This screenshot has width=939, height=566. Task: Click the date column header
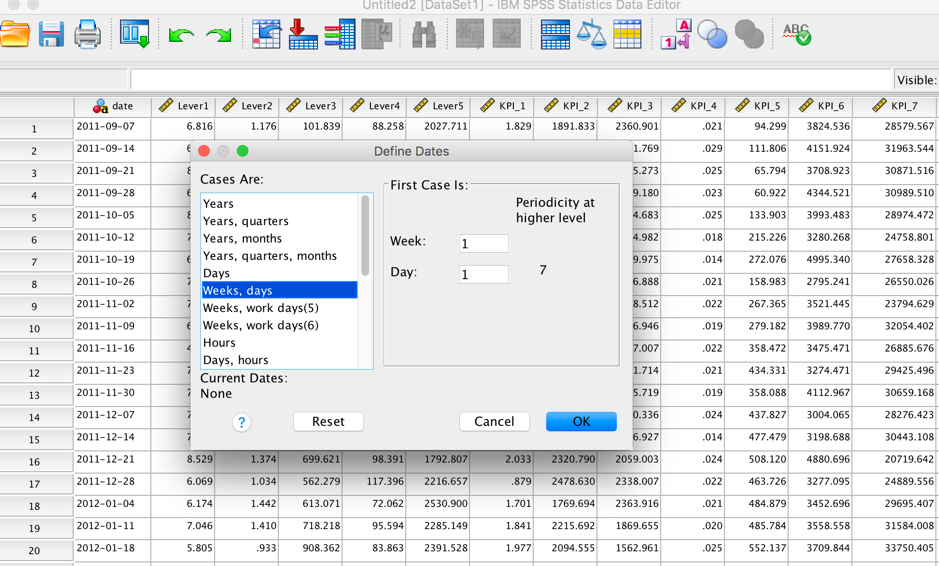[113, 107]
